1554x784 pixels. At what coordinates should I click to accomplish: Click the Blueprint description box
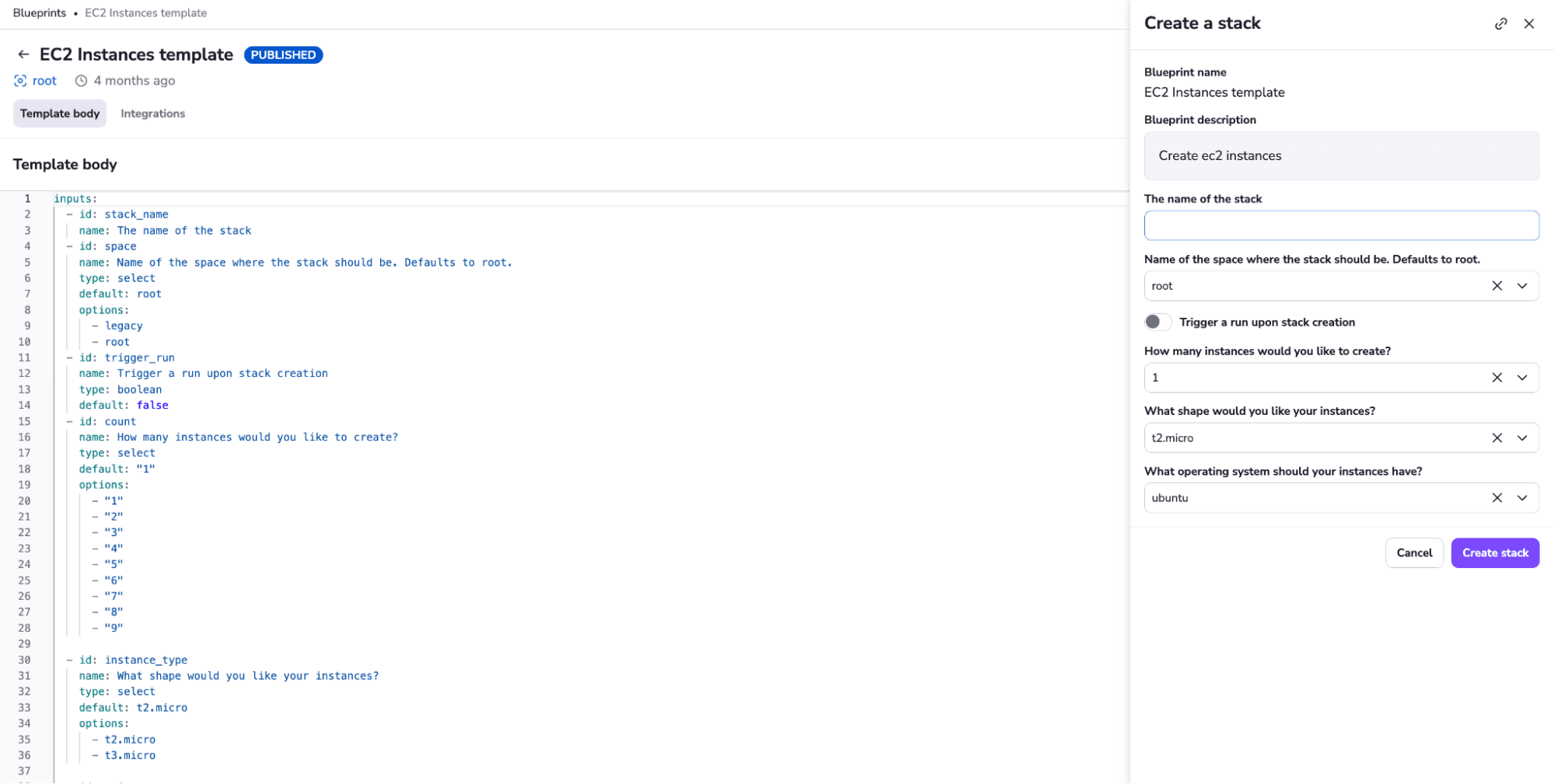(x=1341, y=156)
